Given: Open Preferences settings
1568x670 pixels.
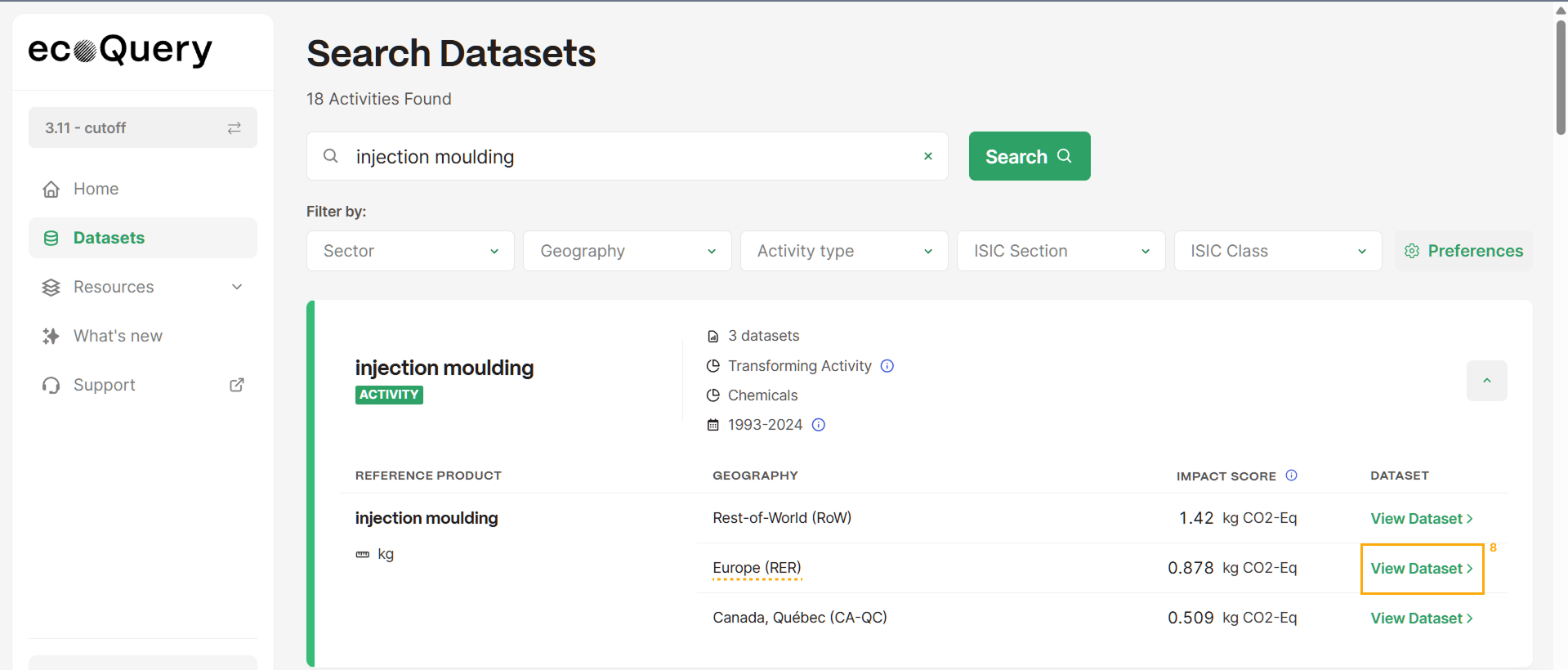Looking at the screenshot, I should (x=1463, y=251).
